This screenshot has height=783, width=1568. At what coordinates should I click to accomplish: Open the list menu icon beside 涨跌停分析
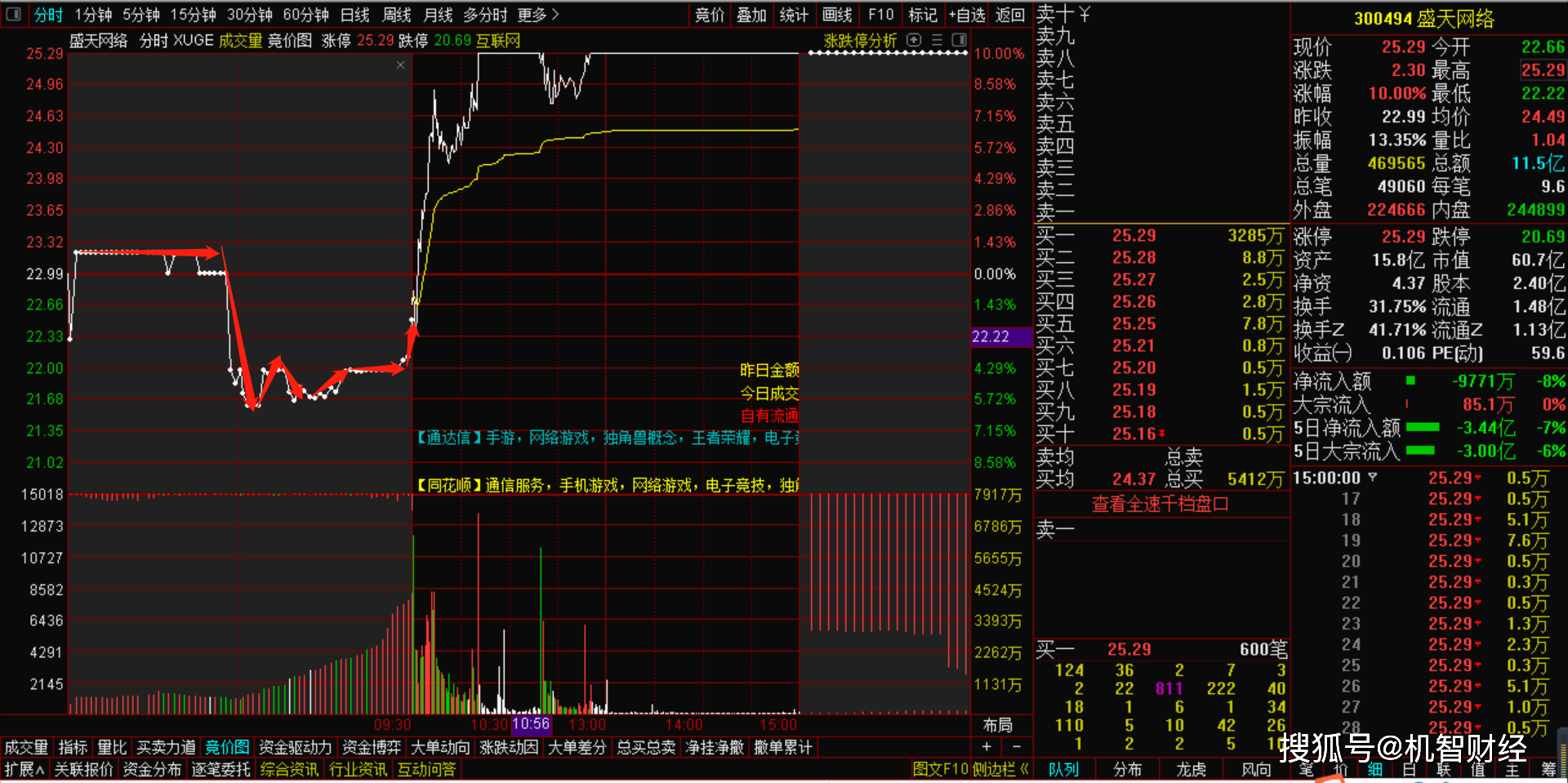point(937,40)
